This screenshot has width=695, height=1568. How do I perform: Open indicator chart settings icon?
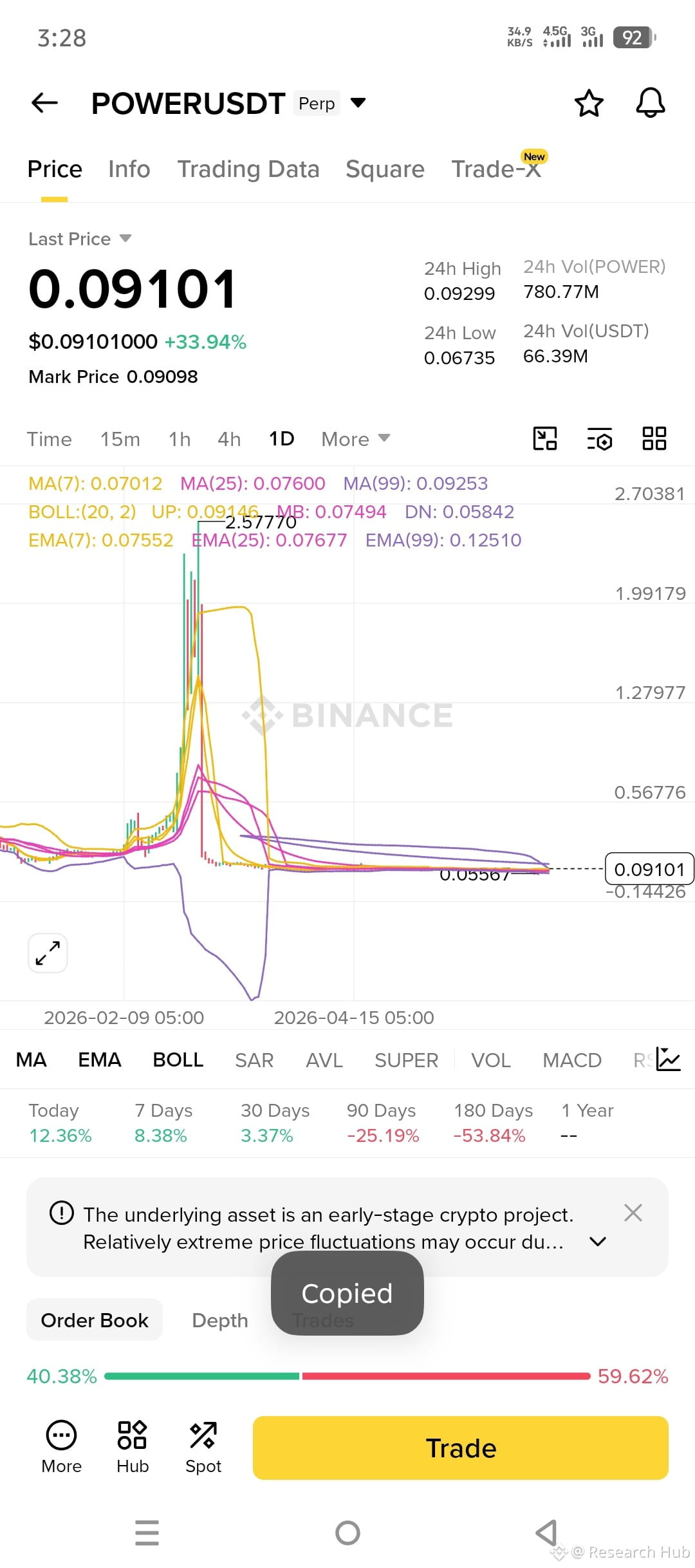pyautogui.click(x=668, y=1059)
